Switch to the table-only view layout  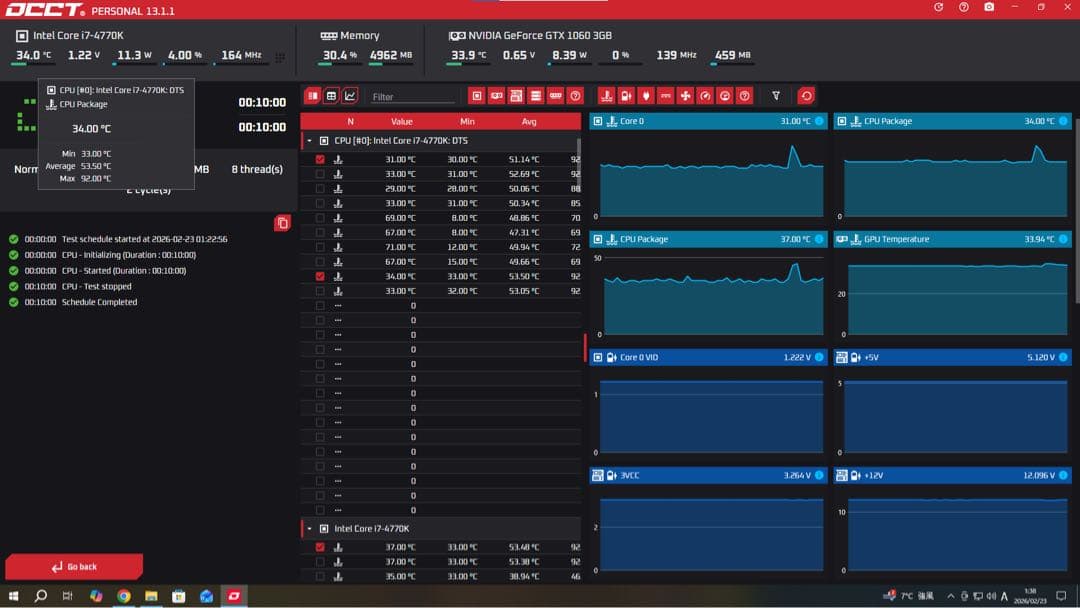click(331, 96)
